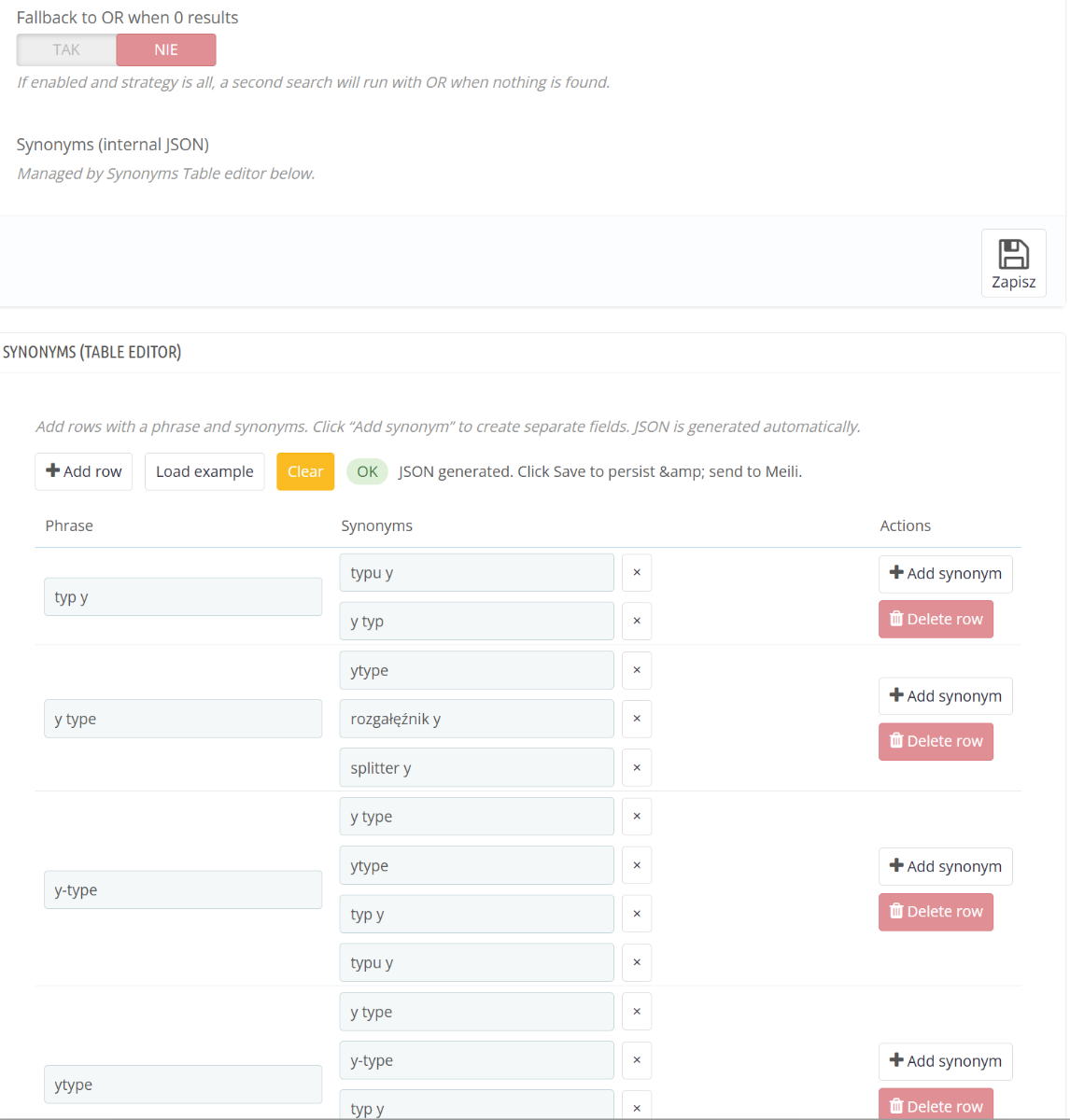This screenshot has width=1070, height=1120.
Task: Edit the 'rozgałęźnik y' synonym field
Action: coord(476,719)
